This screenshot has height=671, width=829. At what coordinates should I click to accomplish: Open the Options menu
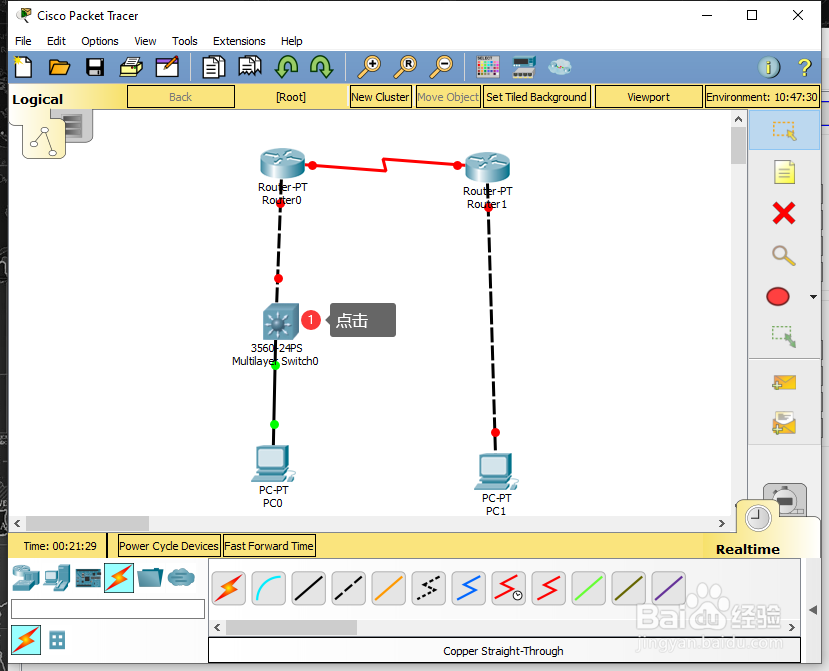tap(99, 41)
